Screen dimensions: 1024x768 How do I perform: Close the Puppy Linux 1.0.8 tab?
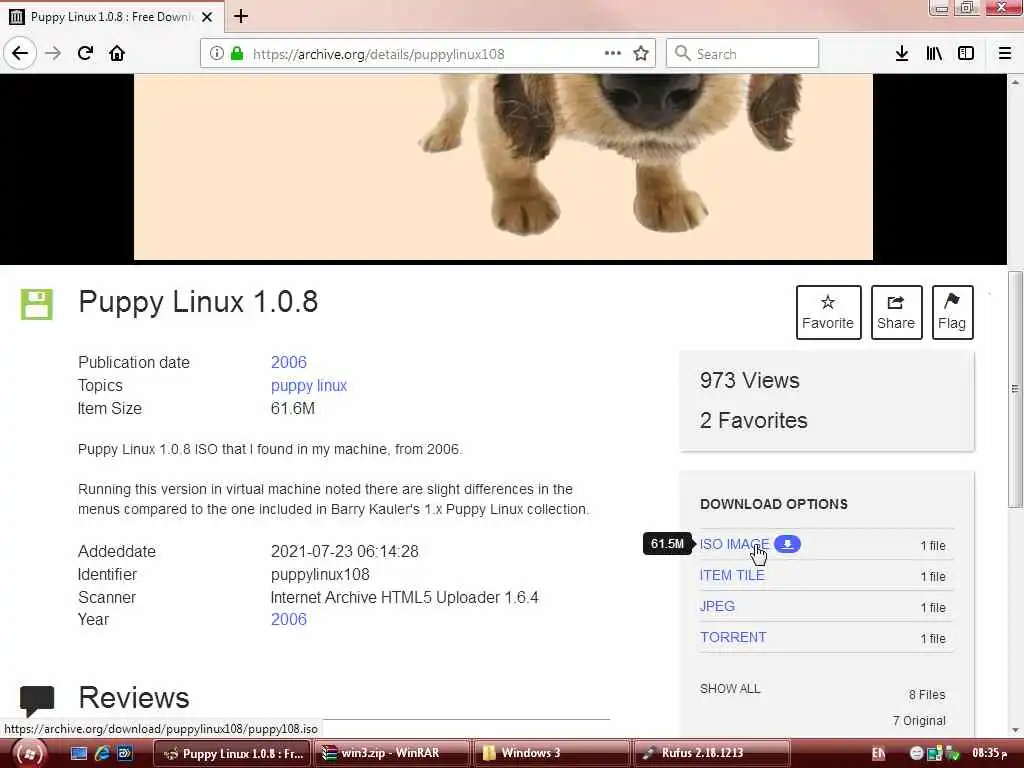[207, 17]
